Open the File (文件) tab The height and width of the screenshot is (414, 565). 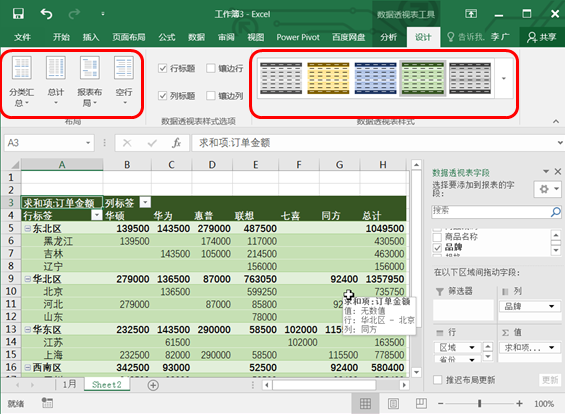click(22, 37)
